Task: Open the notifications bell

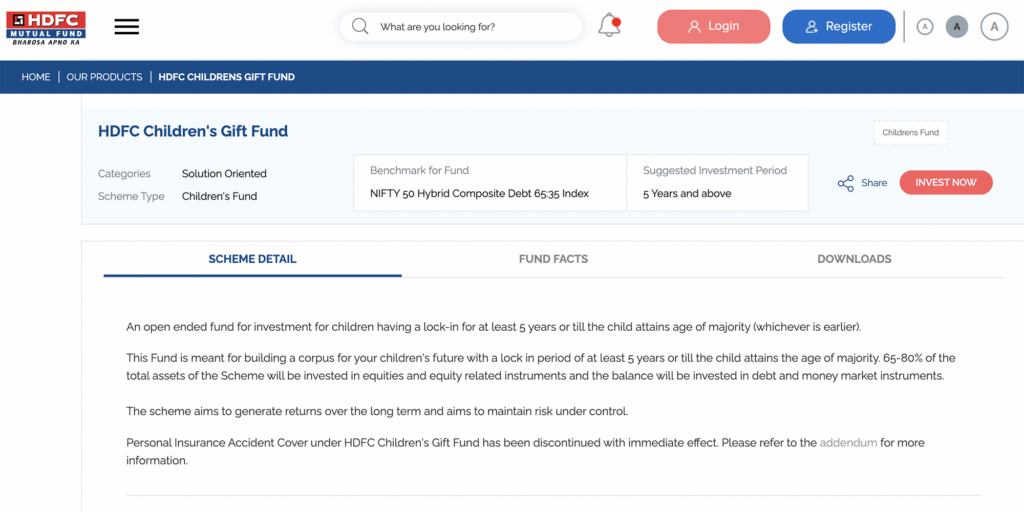Action: click(609, 25)
